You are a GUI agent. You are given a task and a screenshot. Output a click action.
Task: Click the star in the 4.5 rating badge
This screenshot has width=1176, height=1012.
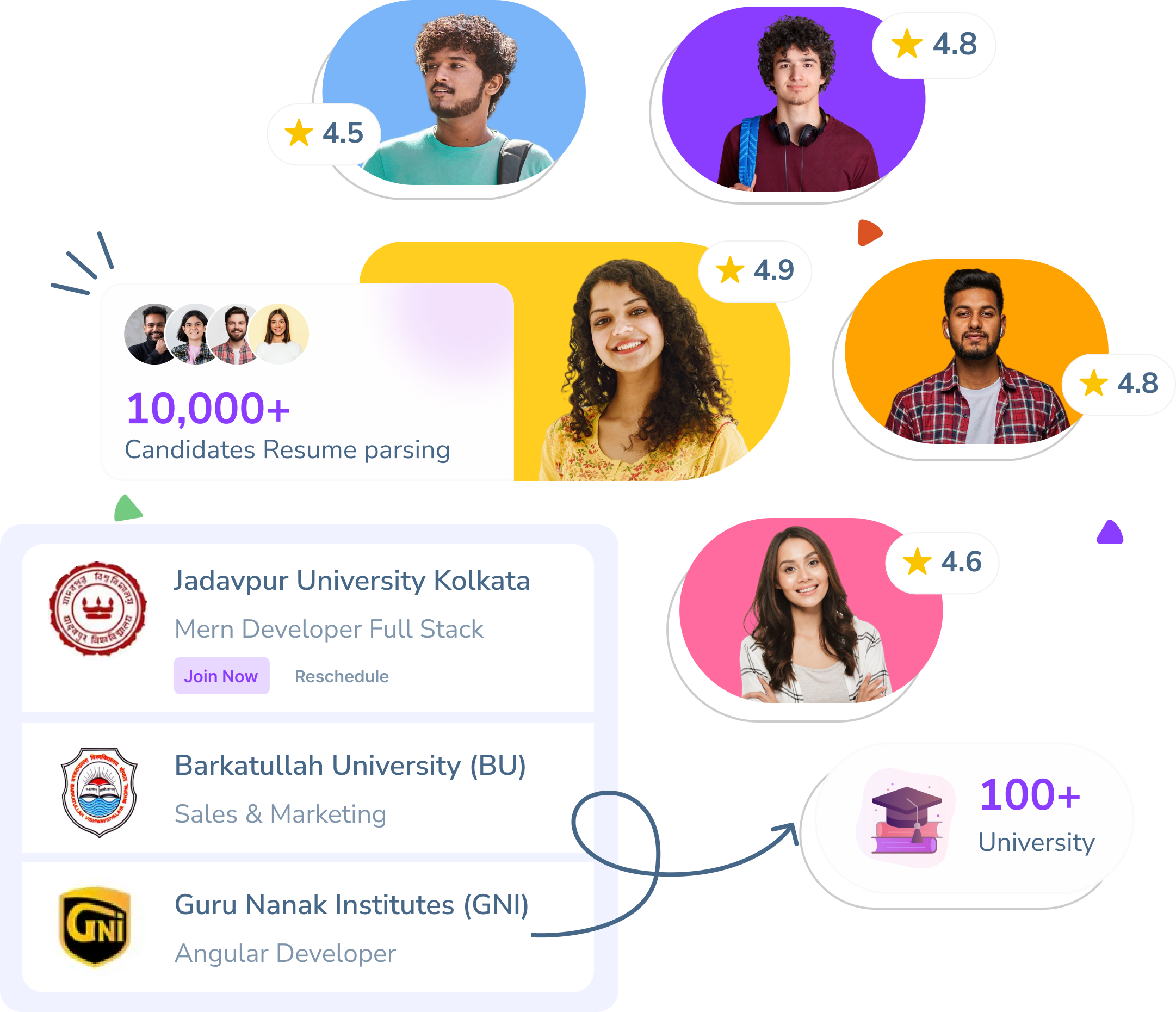[x=299, y=133]
